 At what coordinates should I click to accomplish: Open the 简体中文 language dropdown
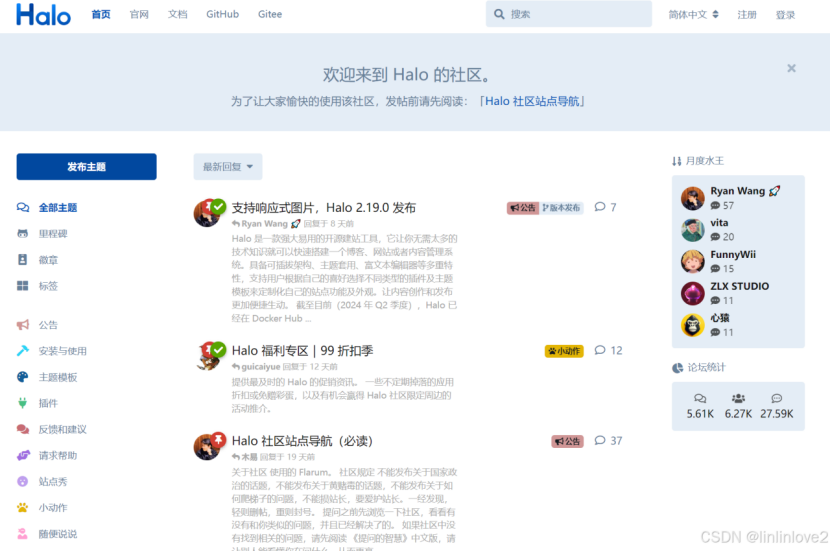tap(693, 15)
